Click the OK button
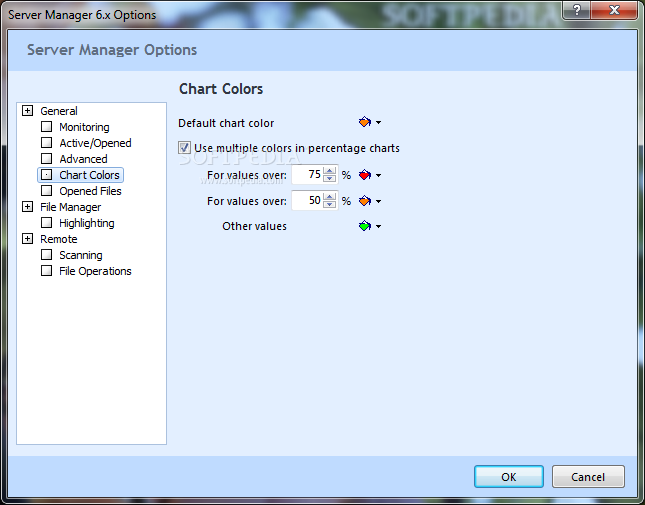The width and height of the screenshot is (645, 505). (x=508, y=477)
